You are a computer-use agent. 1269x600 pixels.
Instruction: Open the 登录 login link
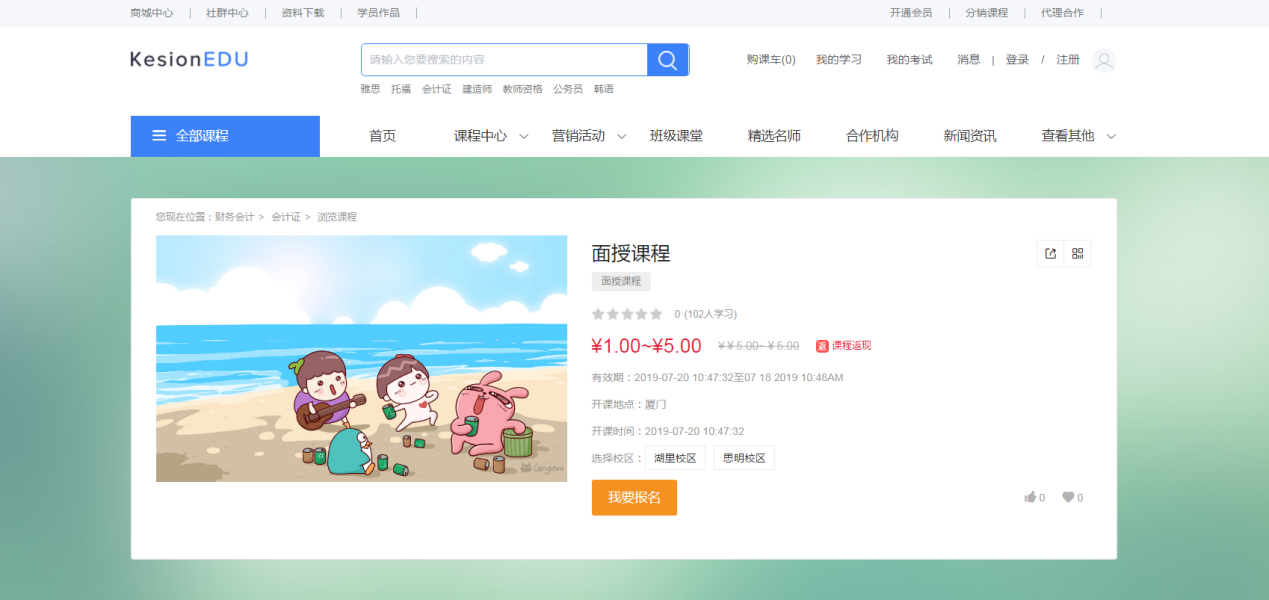(x=1016, y=59)
